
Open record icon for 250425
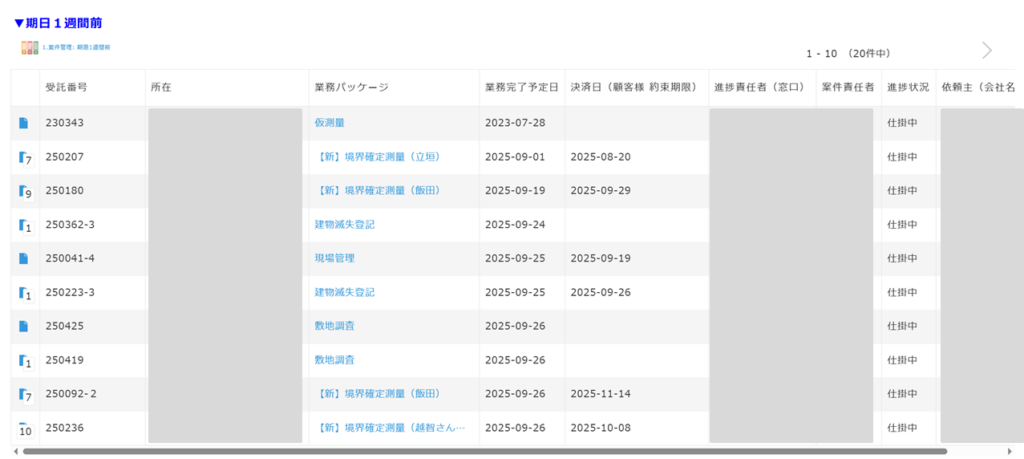pos(24,326)
